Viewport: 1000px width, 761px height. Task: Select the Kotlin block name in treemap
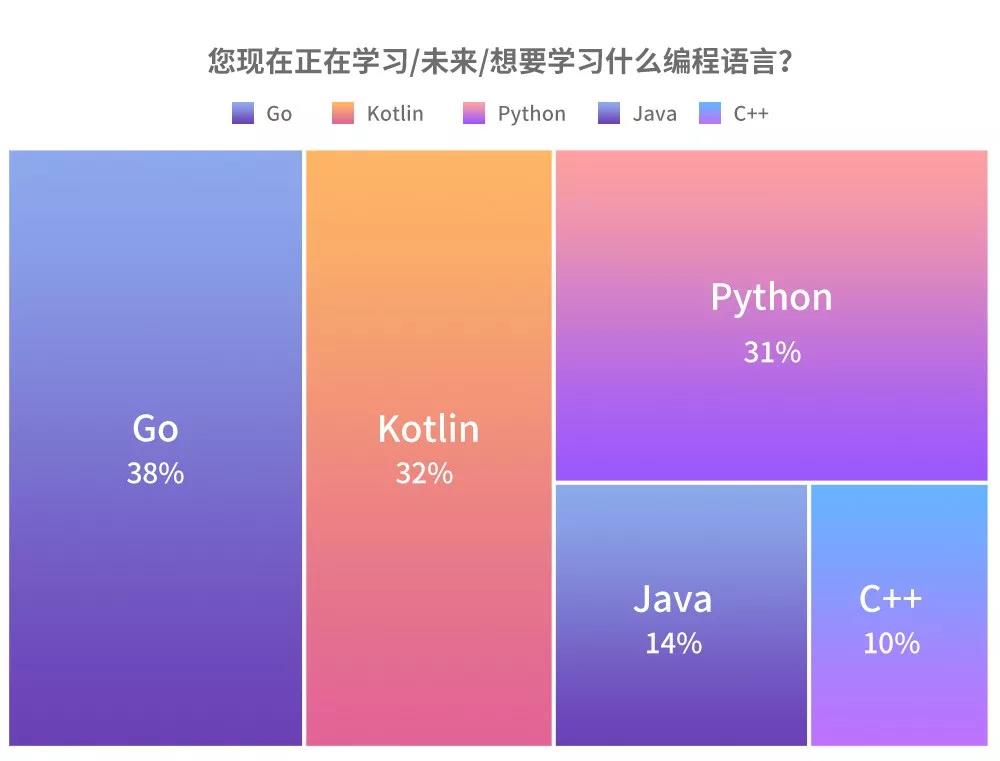click(428, 429)
